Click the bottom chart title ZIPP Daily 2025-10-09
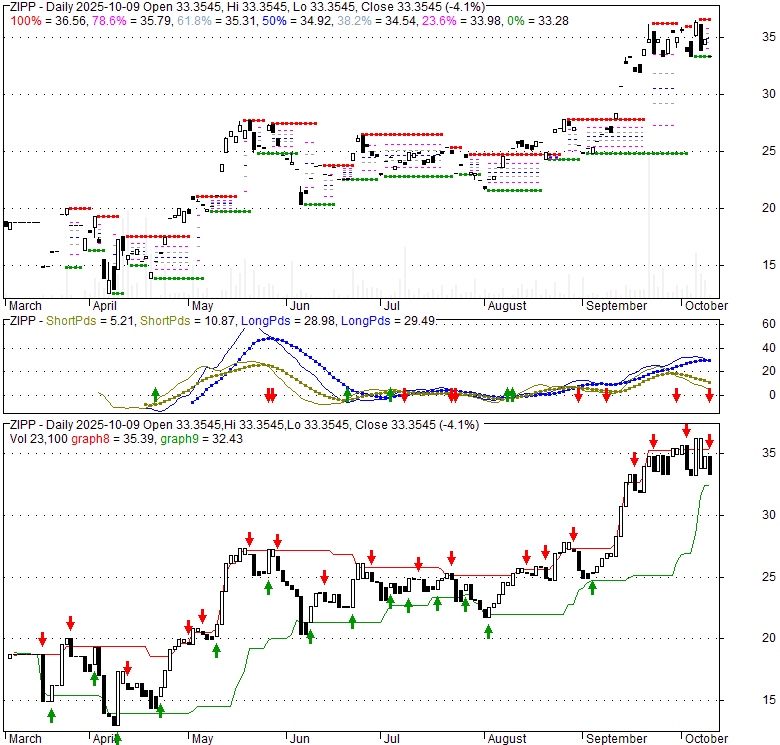 pyautogui.click(x=244, y=425)
